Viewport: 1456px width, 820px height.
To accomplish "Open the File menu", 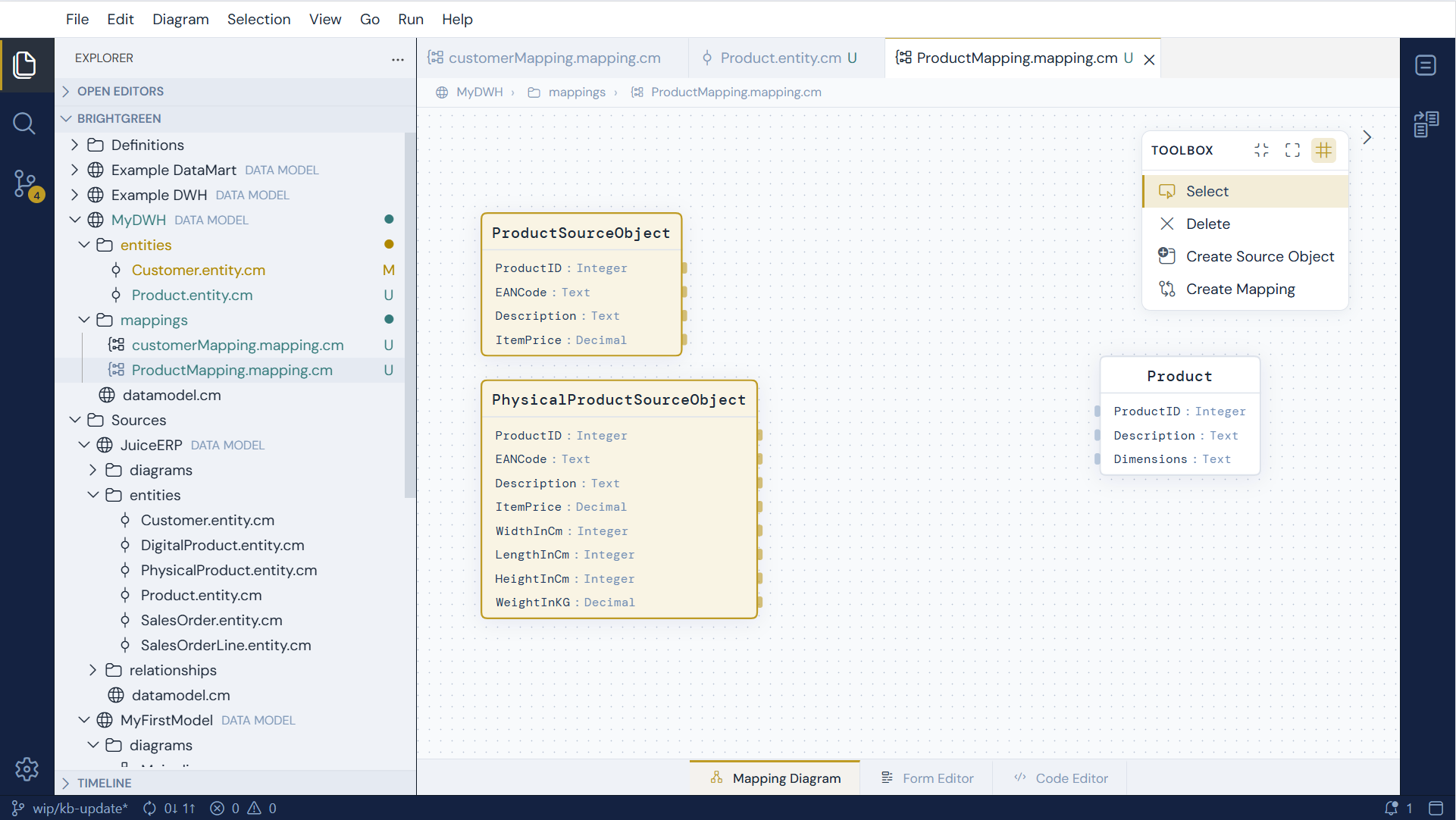I will [77, 19].
